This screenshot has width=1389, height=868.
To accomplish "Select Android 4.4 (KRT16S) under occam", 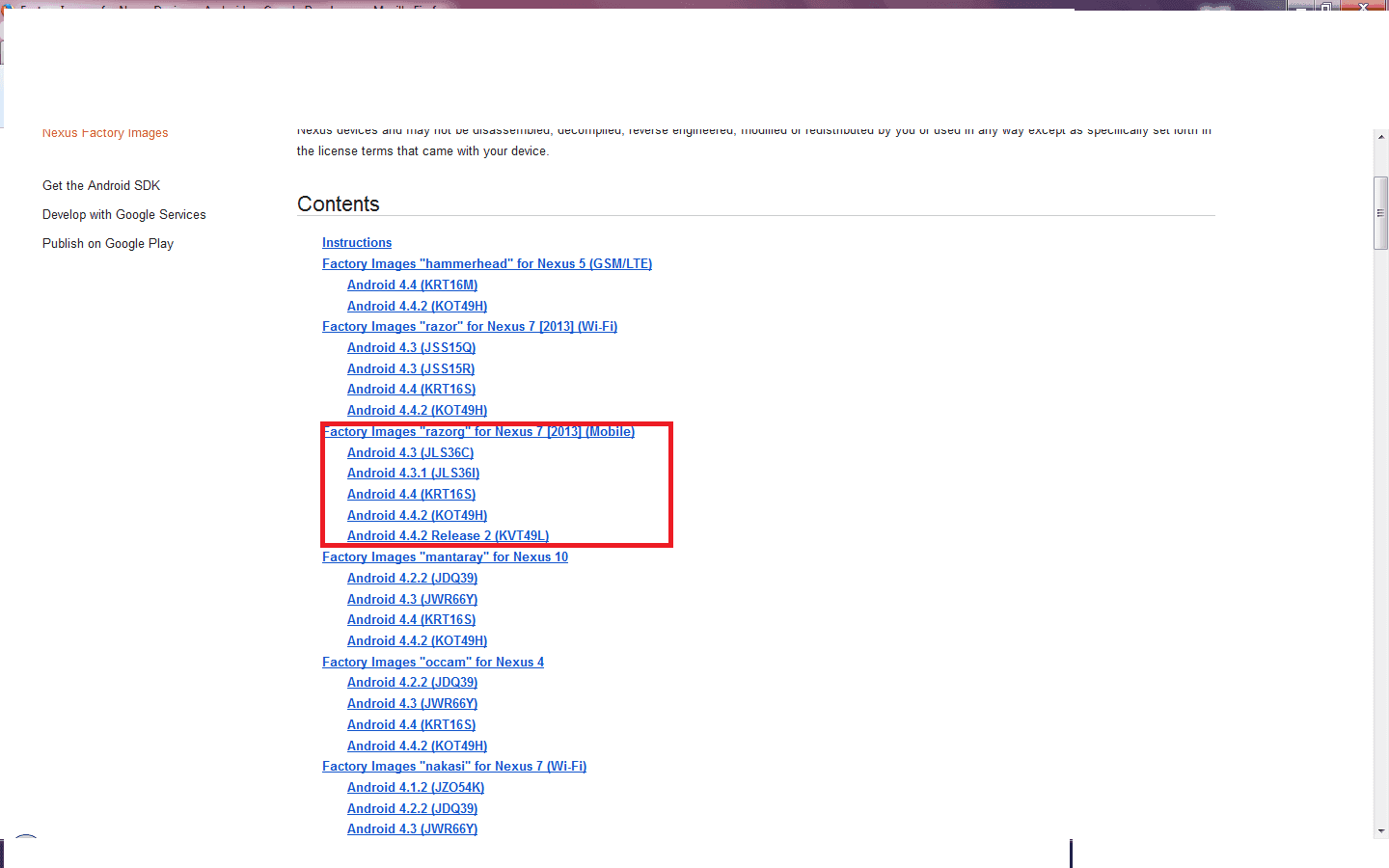I will pyautogui.click(x=412, y=724).
